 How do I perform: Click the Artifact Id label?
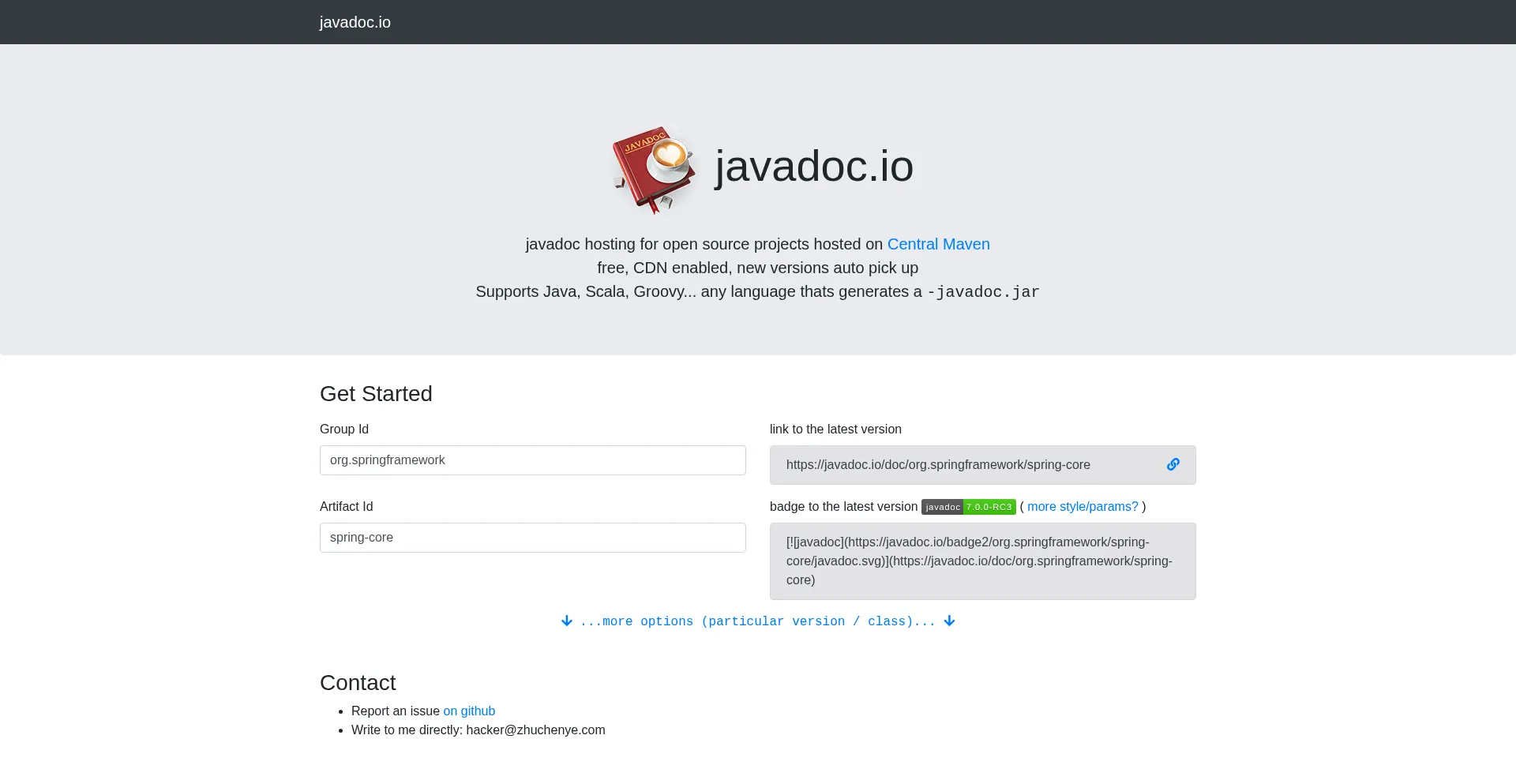coord(346,506)
